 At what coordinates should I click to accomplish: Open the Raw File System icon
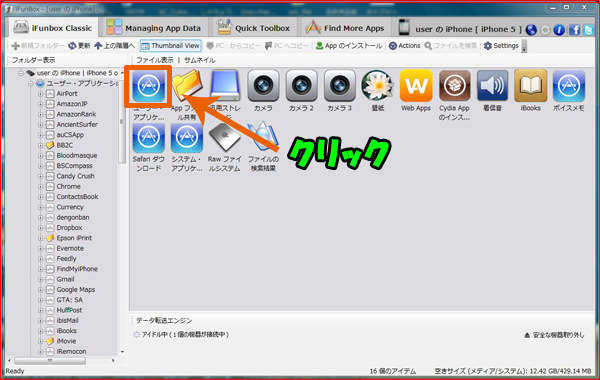click(225, 137)
